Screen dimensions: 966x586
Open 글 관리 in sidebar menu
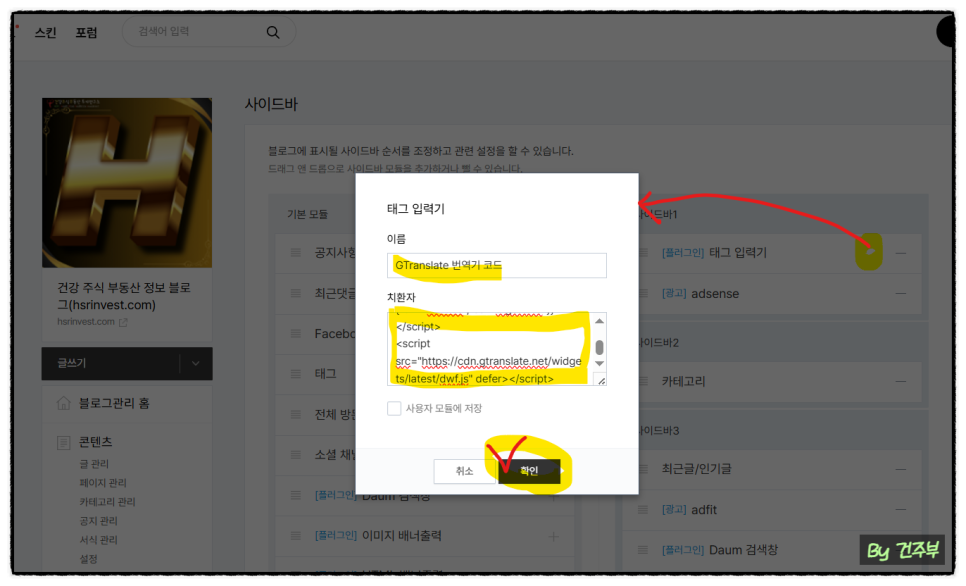click(x=94, y=463)
